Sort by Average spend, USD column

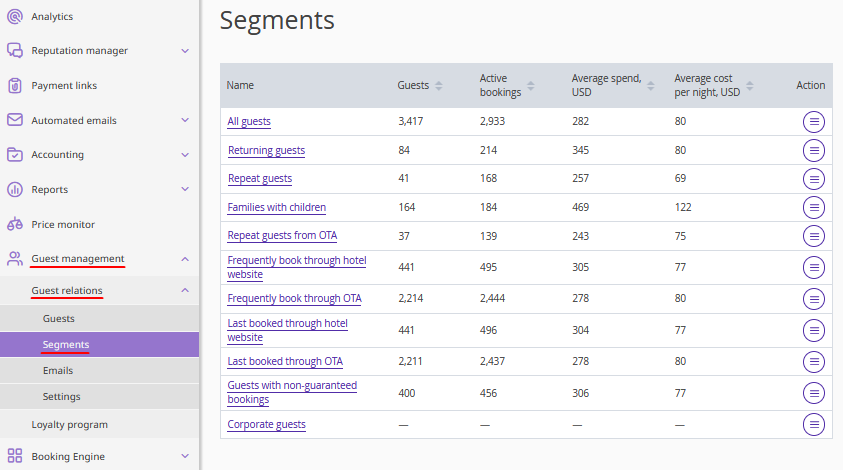(650, 86)
